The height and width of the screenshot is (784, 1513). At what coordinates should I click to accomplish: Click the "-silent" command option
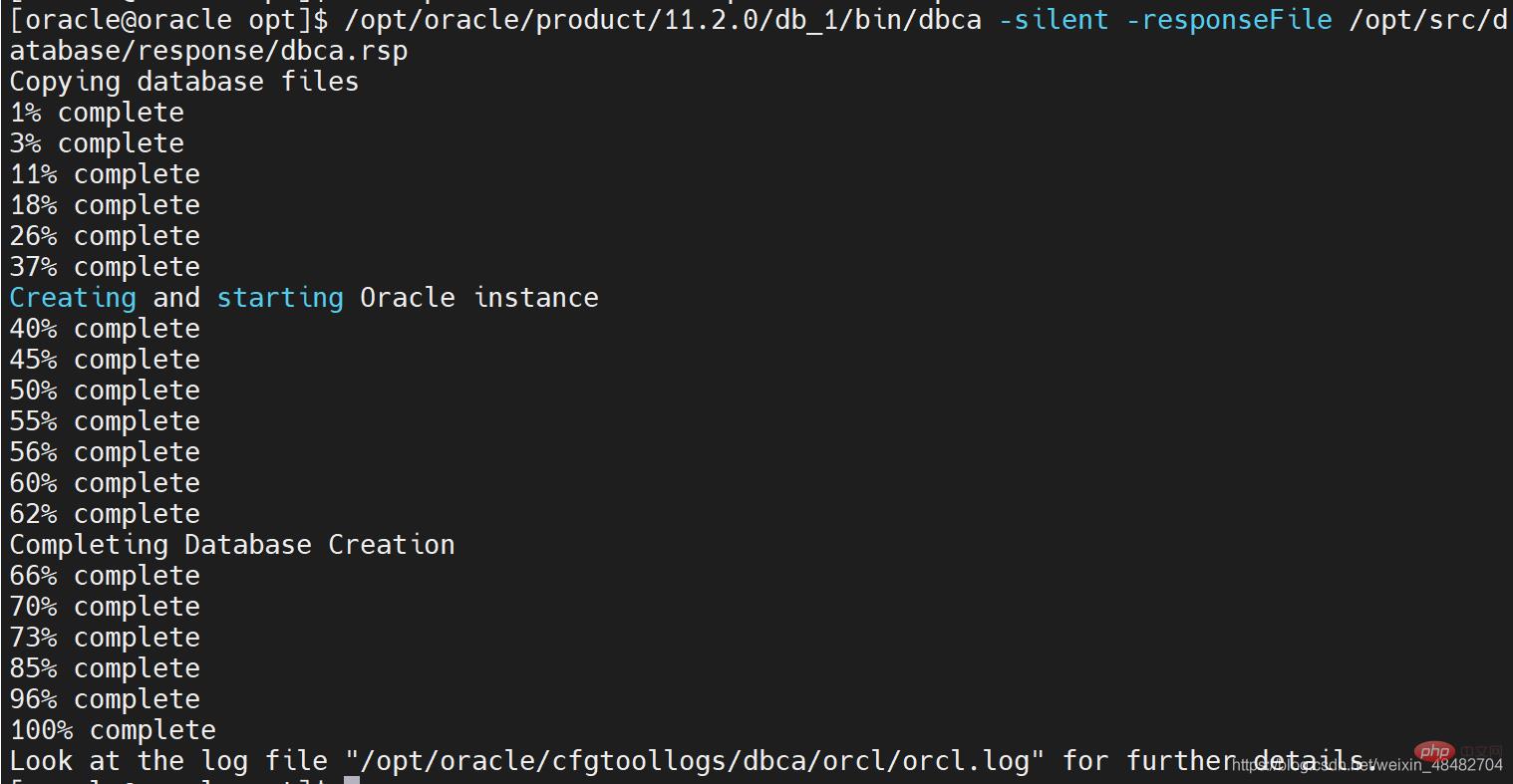pos(1053,19)
